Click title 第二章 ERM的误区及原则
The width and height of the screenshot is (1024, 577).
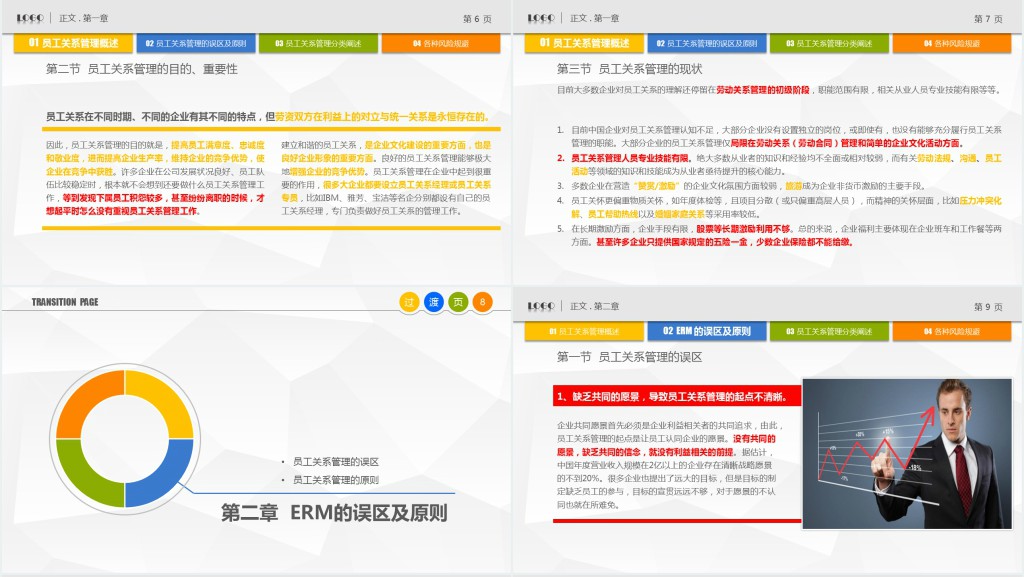[x=334, y=513]
